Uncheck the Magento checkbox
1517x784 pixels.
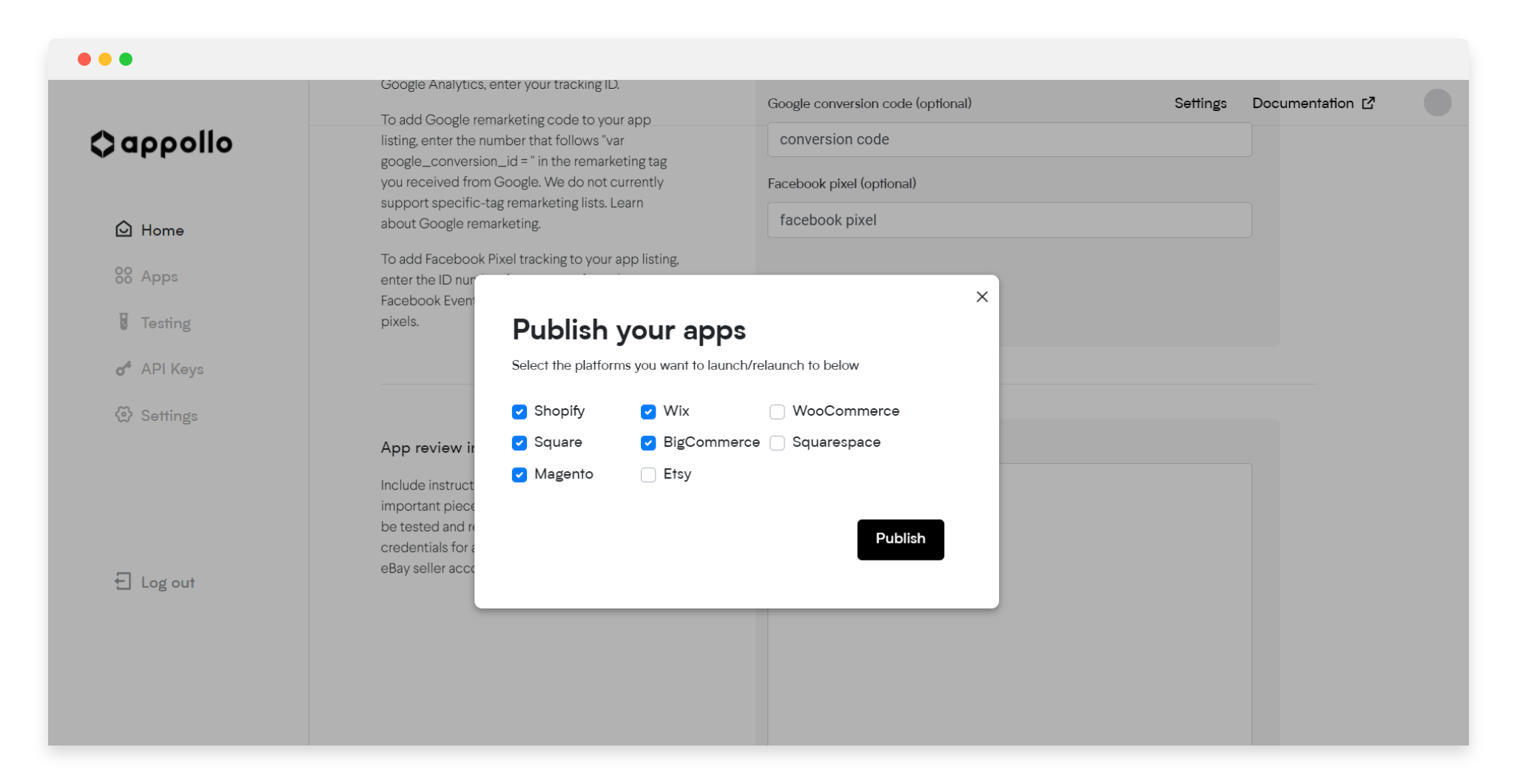point(519,474)
